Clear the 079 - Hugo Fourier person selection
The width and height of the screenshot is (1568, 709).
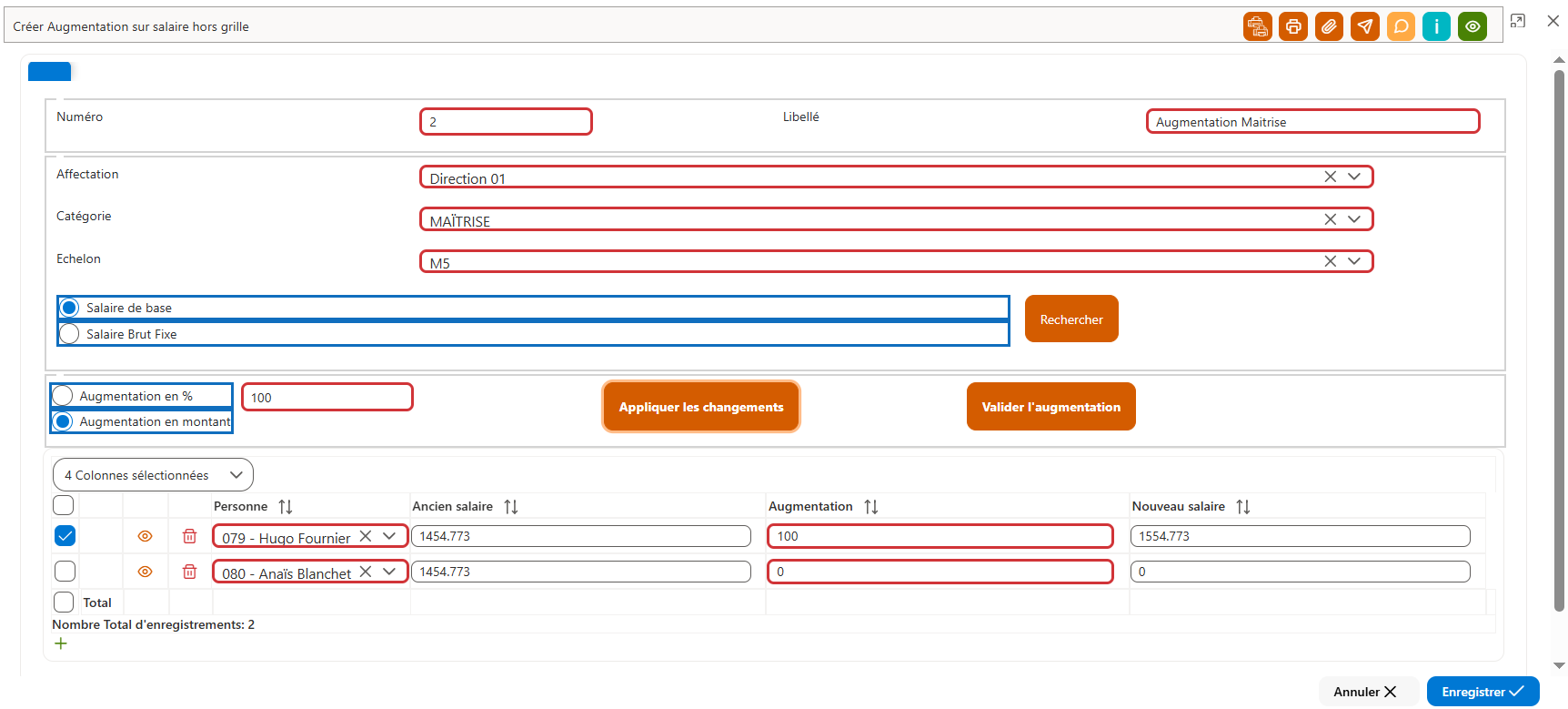[x=365, y=536]
